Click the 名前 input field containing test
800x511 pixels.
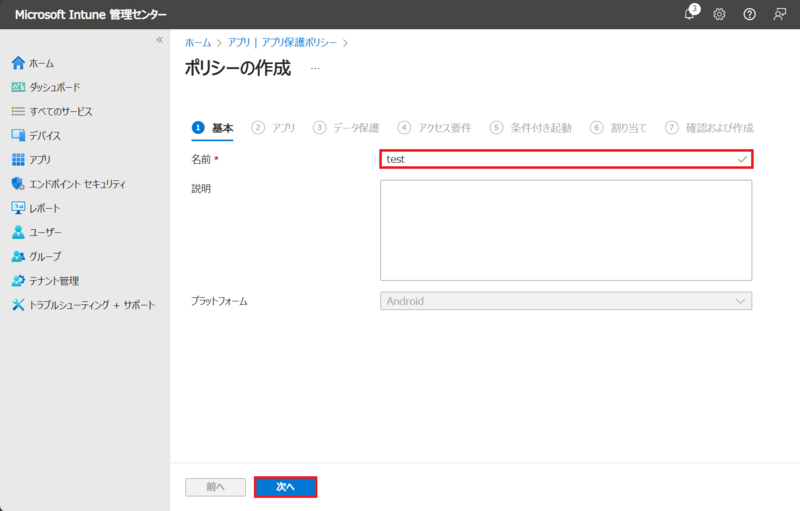tap(566, 159)
